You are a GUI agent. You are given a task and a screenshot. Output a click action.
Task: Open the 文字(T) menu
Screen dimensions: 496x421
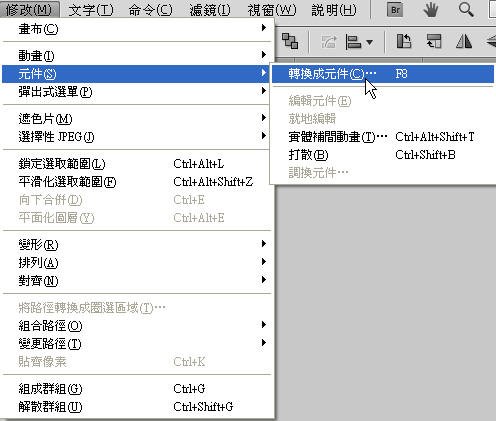pyautogui.click(x=91, y=10)
